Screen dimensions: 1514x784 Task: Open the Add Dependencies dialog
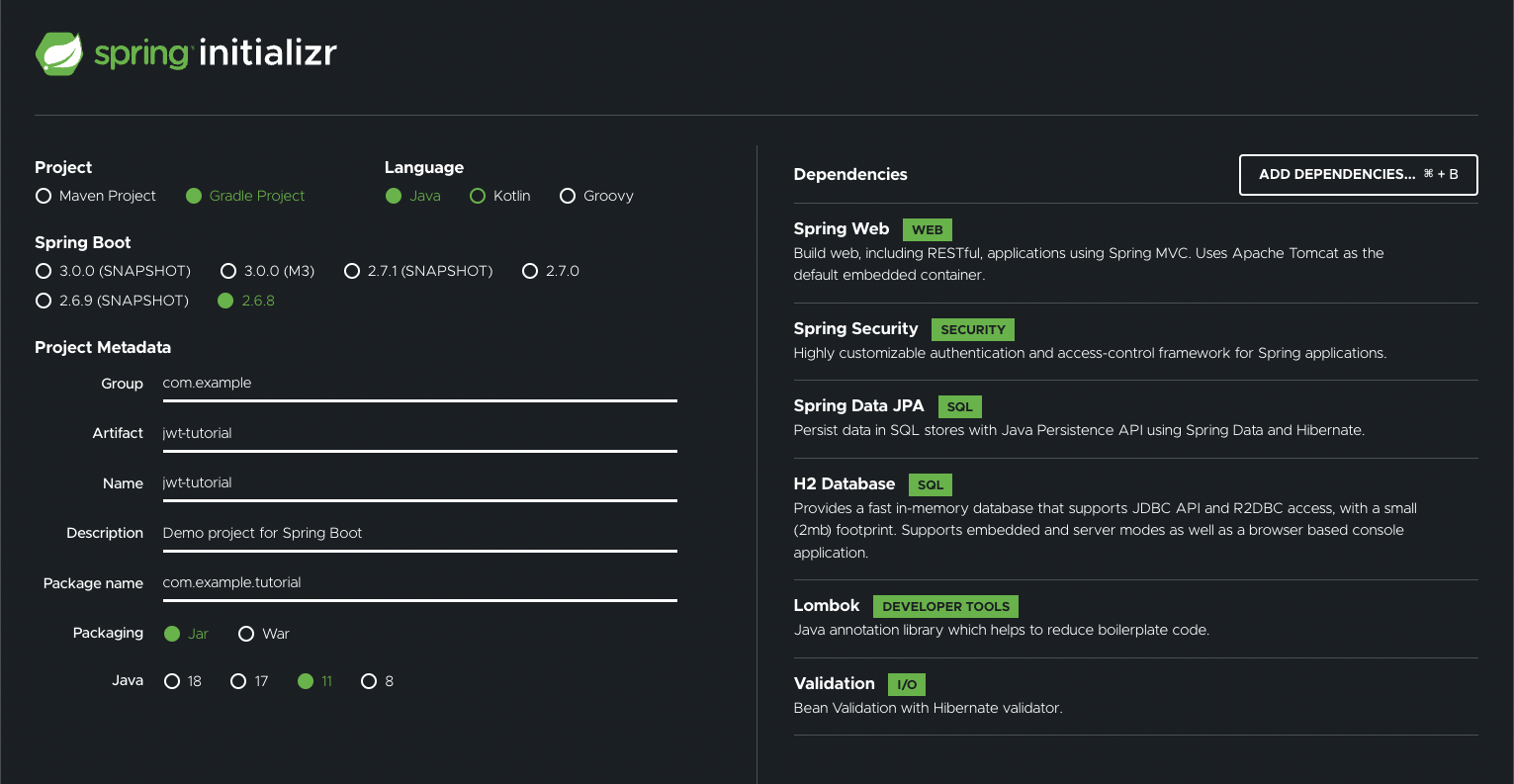tap(1358, 175)
